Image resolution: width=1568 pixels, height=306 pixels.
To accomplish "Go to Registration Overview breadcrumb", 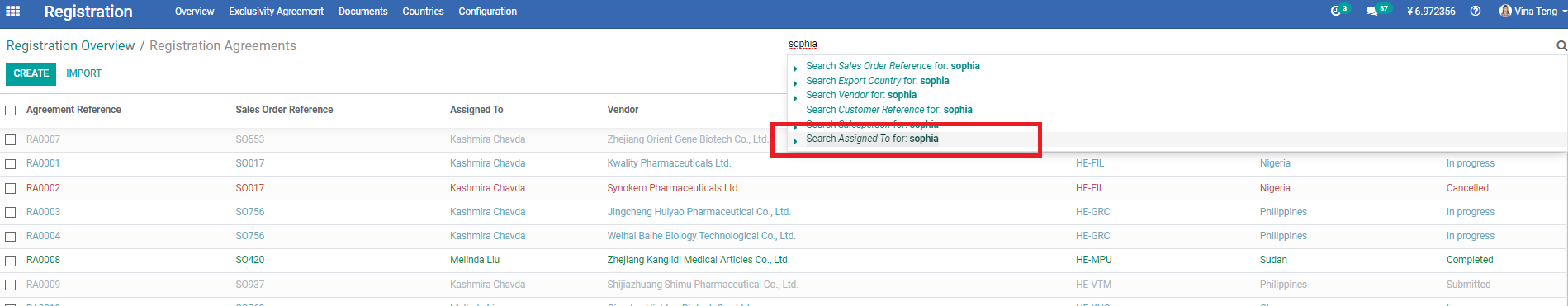I will tap(70, 46).
